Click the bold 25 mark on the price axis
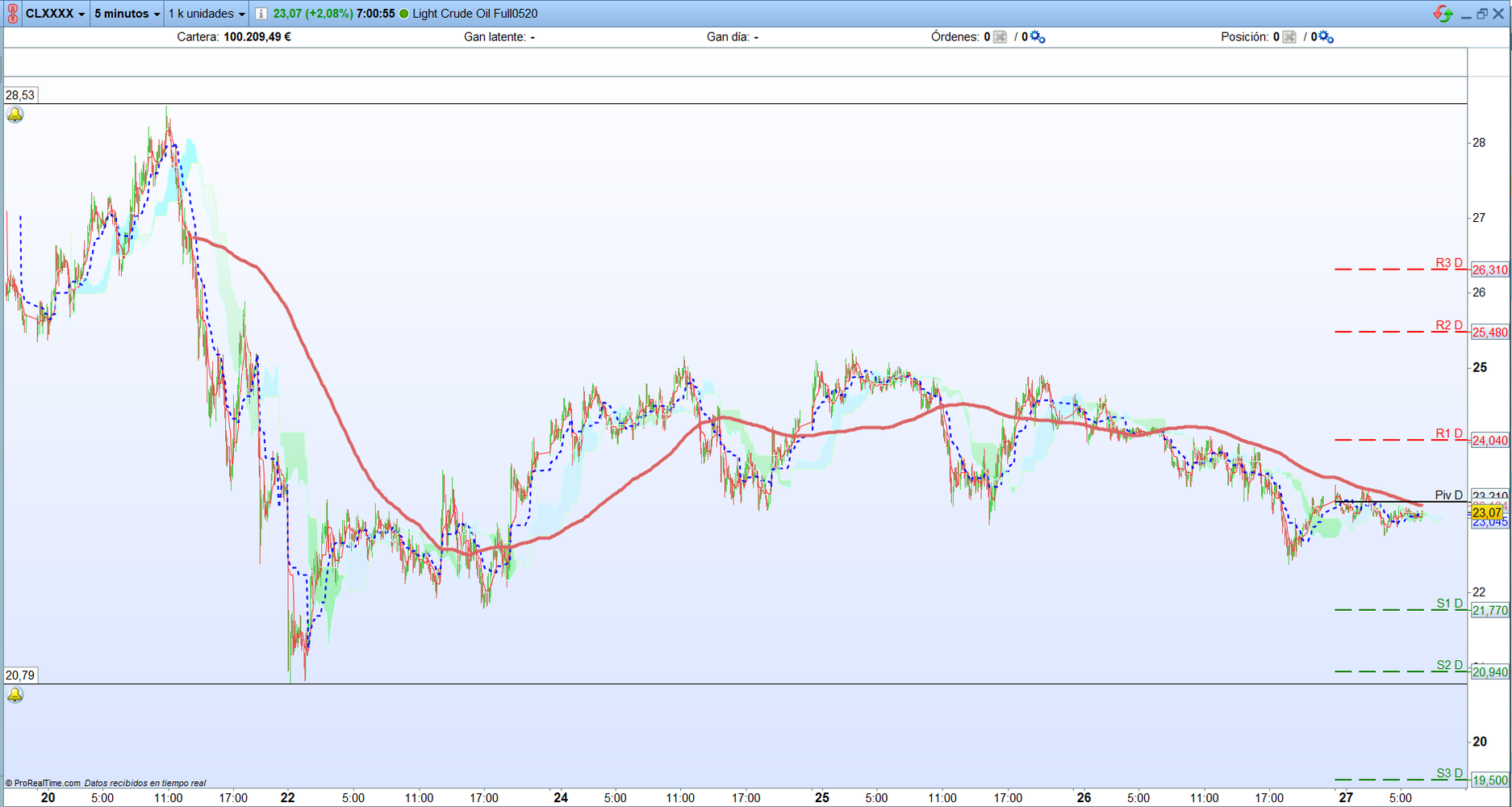Image resolution: width=1512 pixels, height=807 pixels. (1480, 368)
